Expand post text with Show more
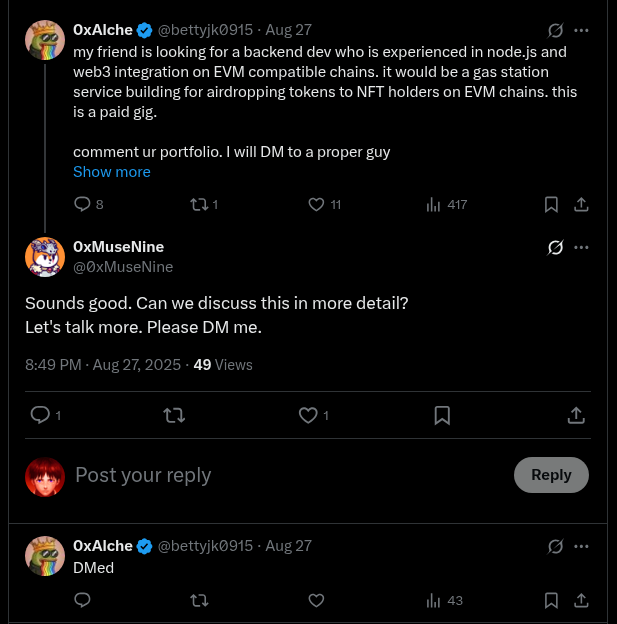Viewport: 617px width, 624px height. pyautogui.click(x=112, y=172)
